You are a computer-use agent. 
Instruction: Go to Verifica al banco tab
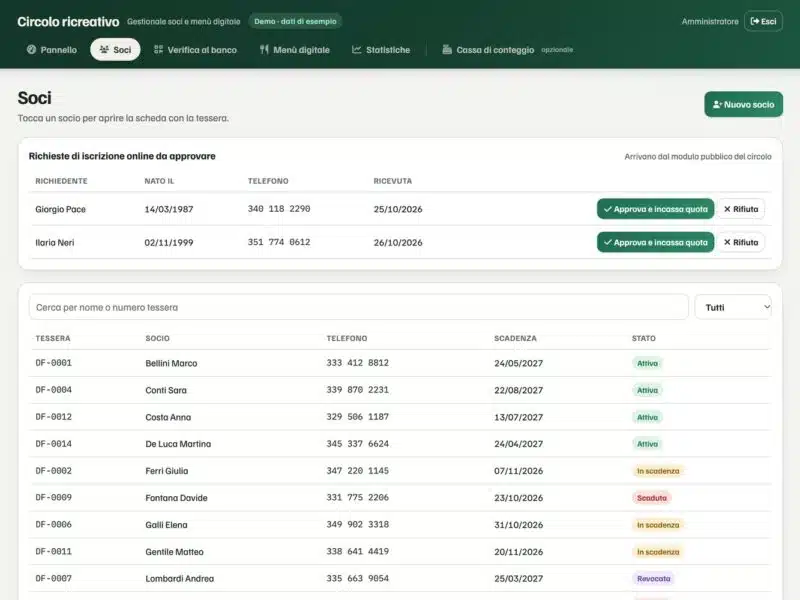195,49
